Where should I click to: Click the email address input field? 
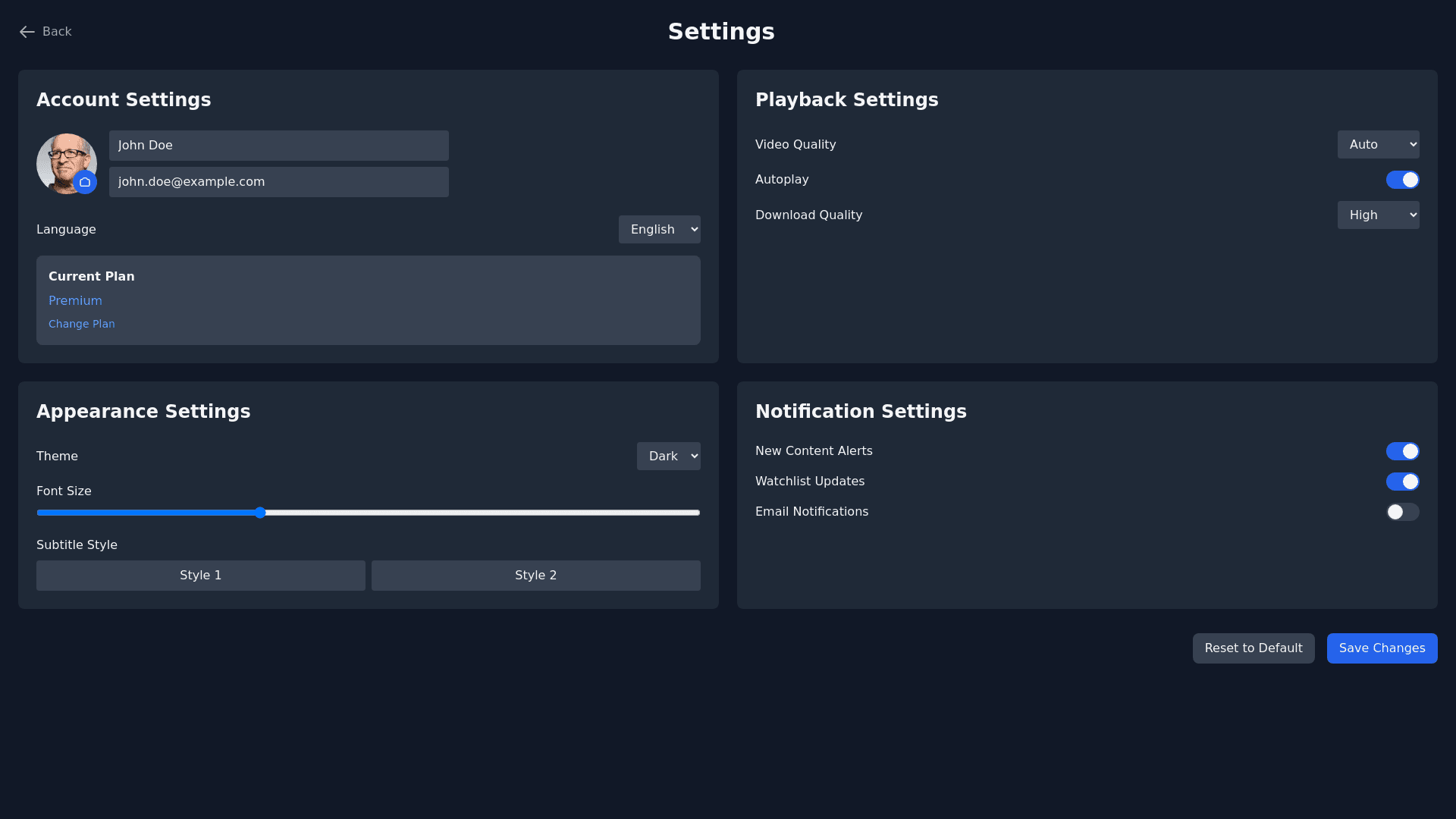[278, 182]
